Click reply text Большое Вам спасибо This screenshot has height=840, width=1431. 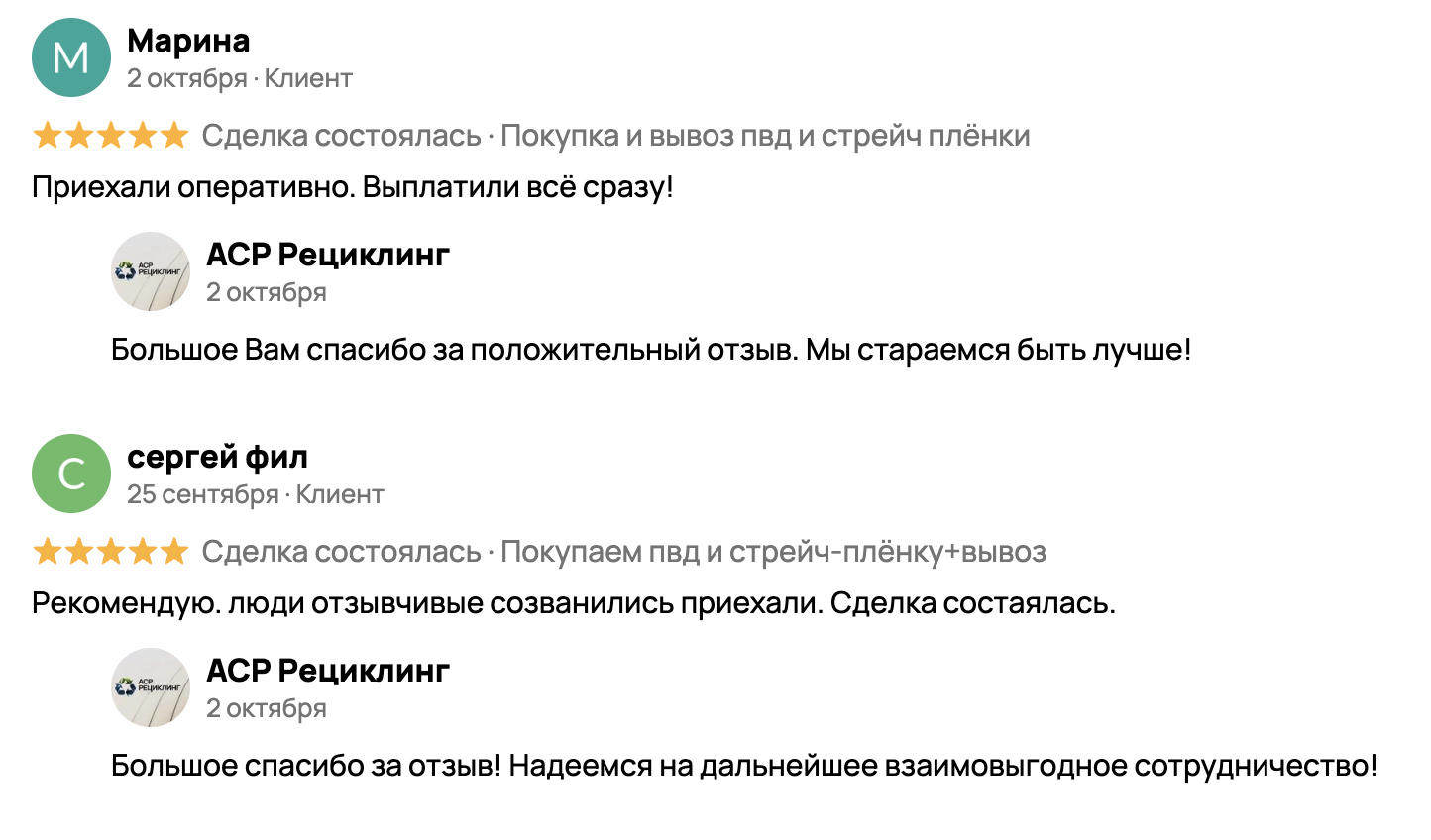coord(650,350)
